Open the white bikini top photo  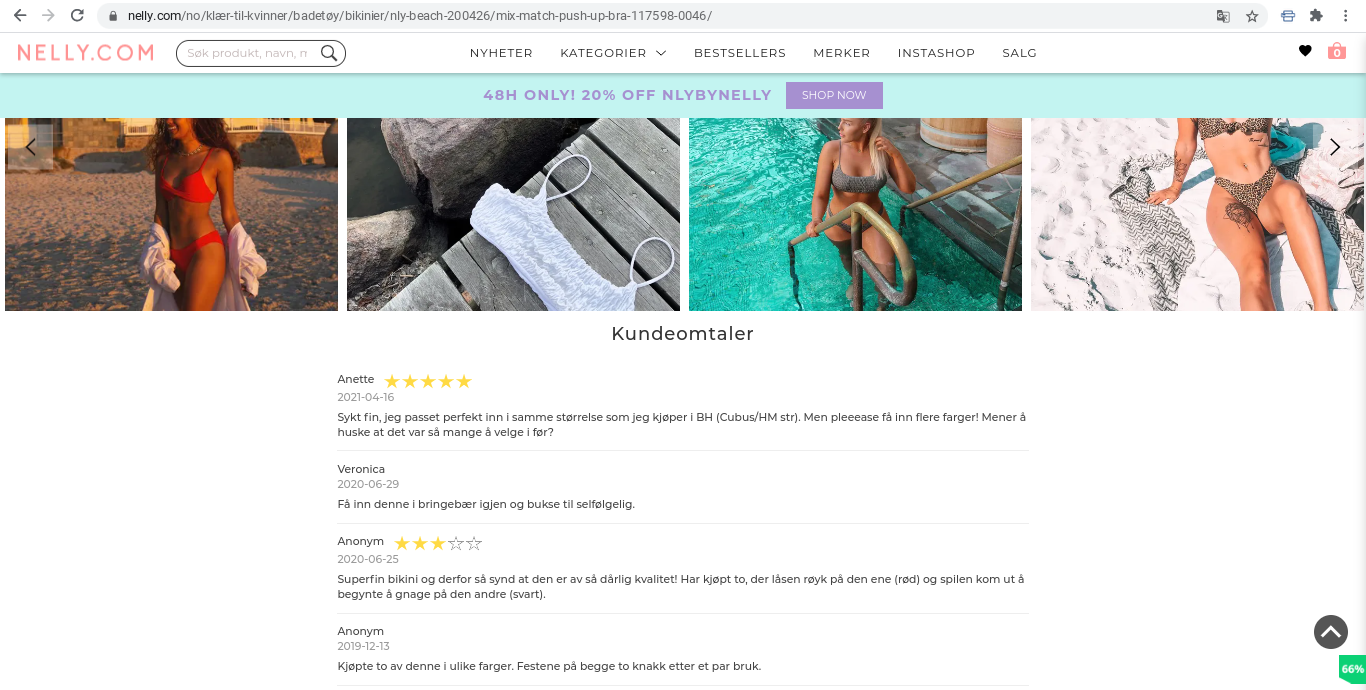pyautogui.click(x=513, y=214)
